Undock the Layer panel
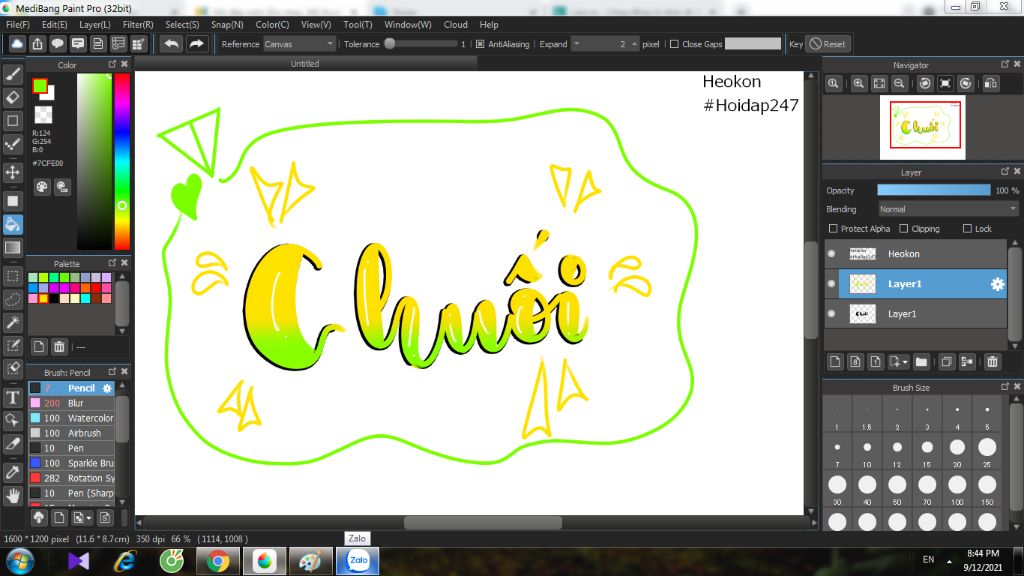This screenshot has width=1024, height=576. [1004, 171]
